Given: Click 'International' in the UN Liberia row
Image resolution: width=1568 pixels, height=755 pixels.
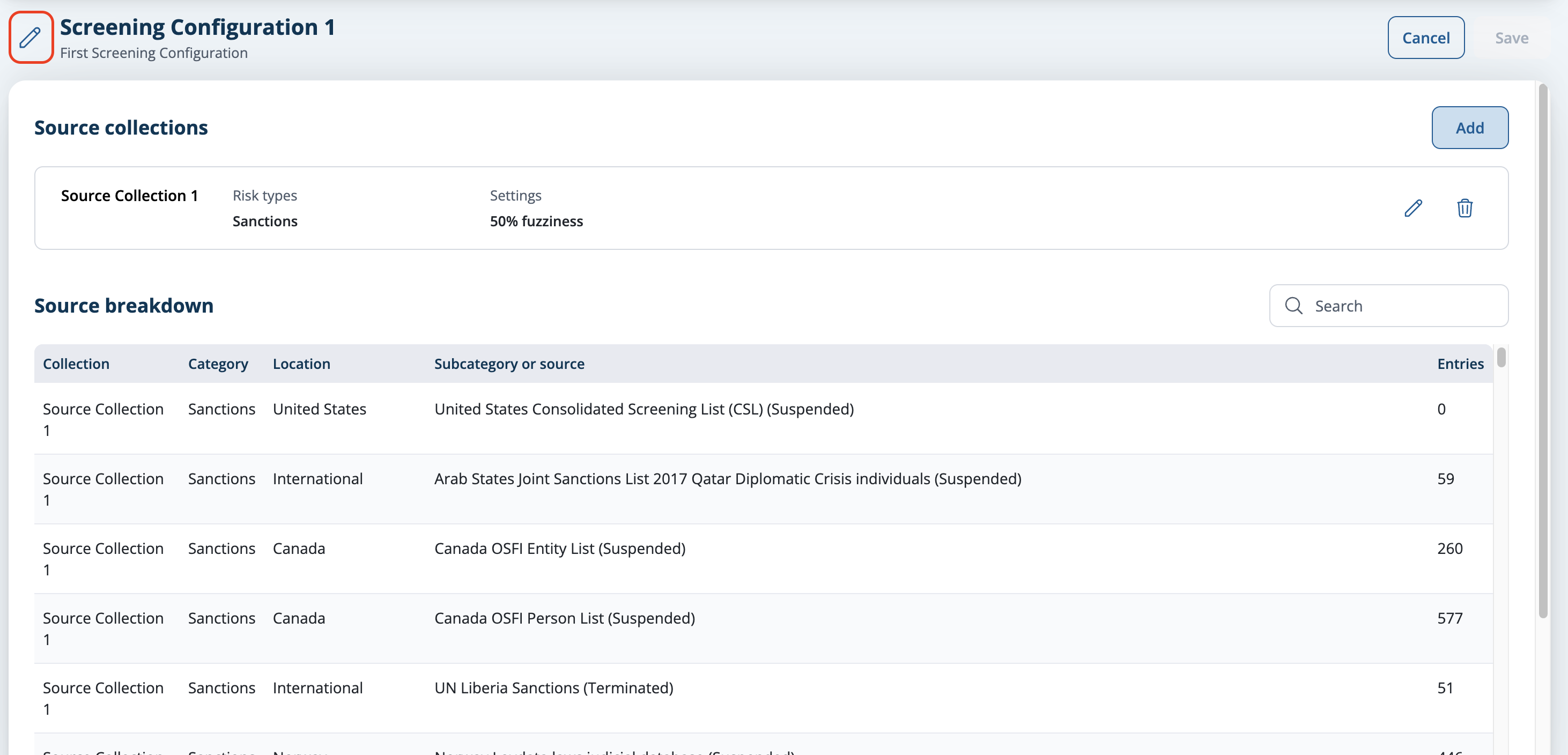Looking at the screenshot, I should [317, 688].
